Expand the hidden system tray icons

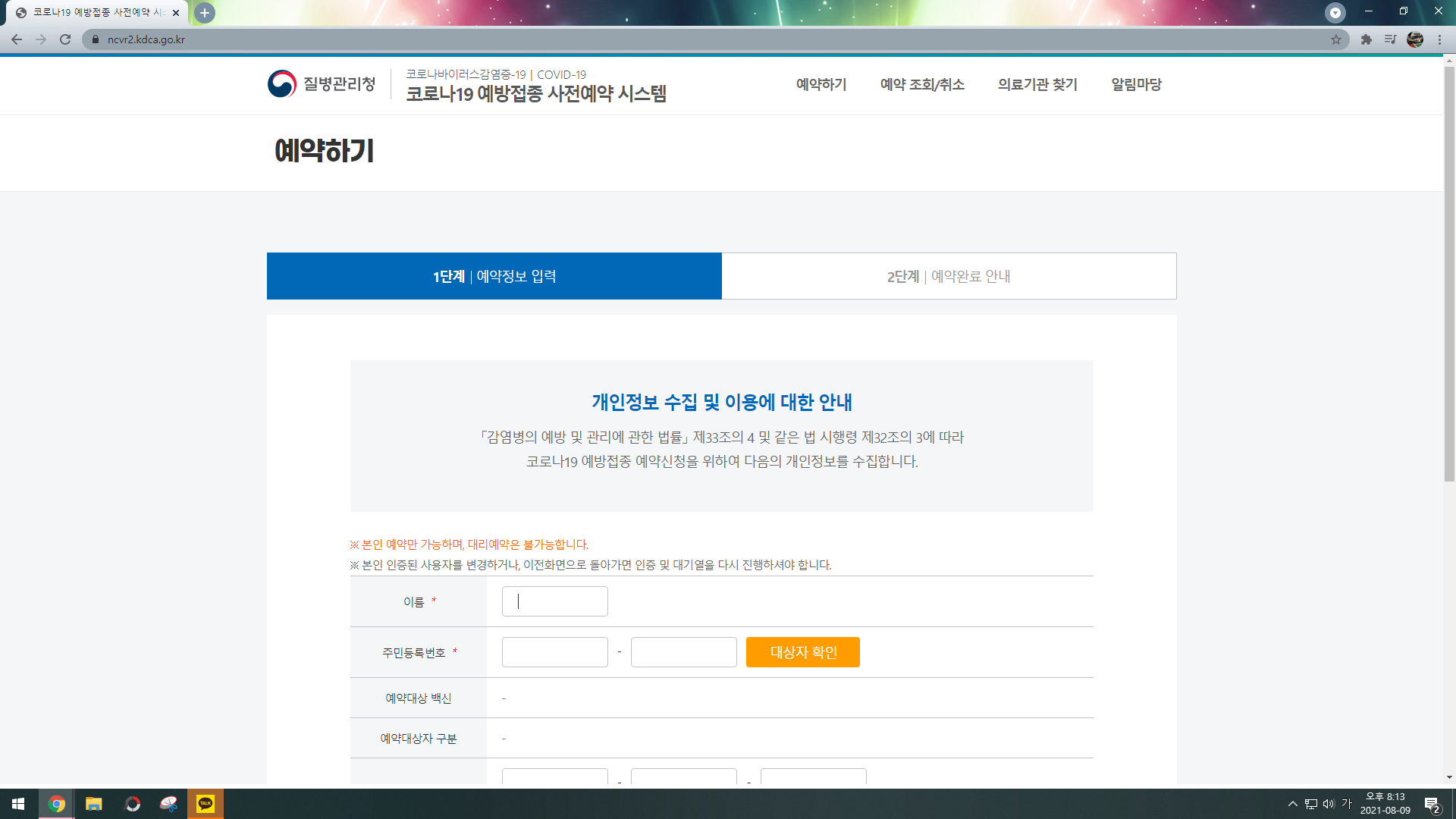pyautogui.click(x=1292, y=804)
